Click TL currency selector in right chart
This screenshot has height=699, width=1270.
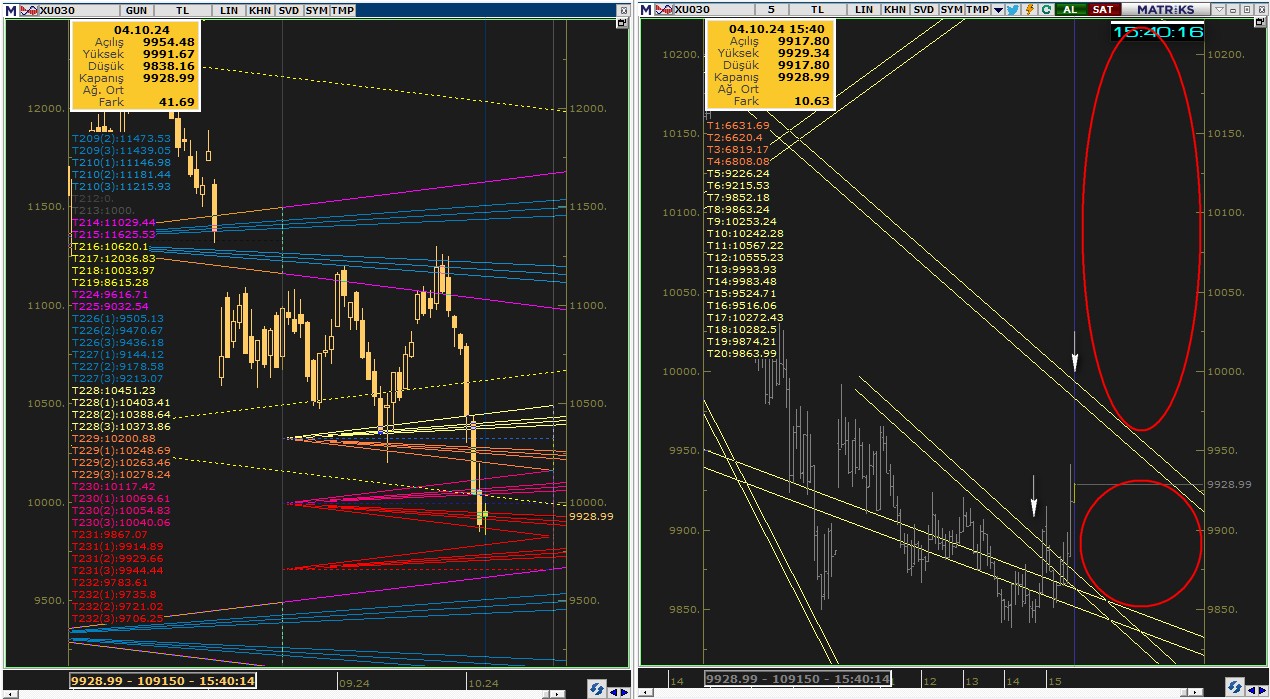coord(817,9)
